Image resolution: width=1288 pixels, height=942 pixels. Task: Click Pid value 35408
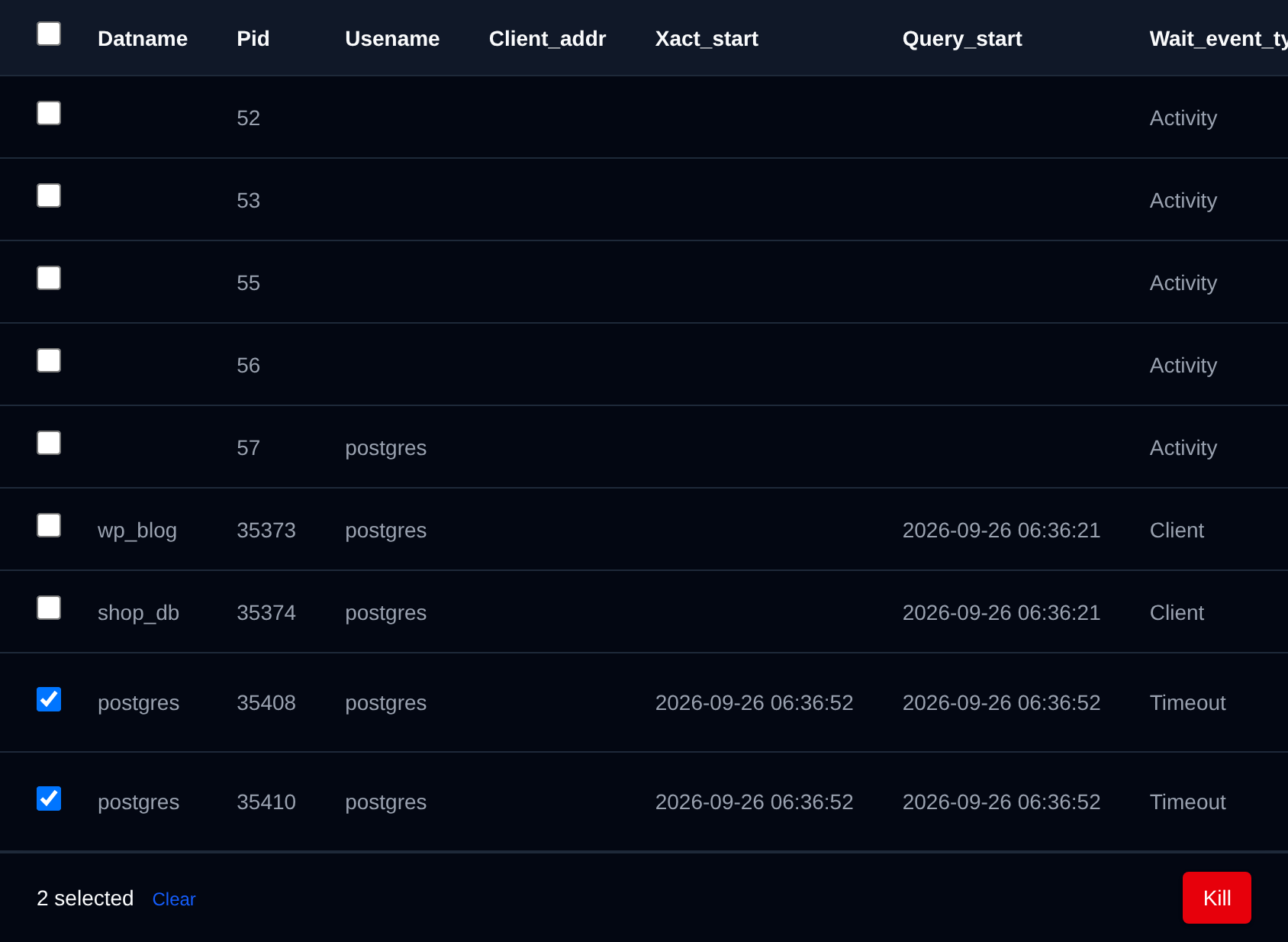pyautogui.click(x=266, y=703)
